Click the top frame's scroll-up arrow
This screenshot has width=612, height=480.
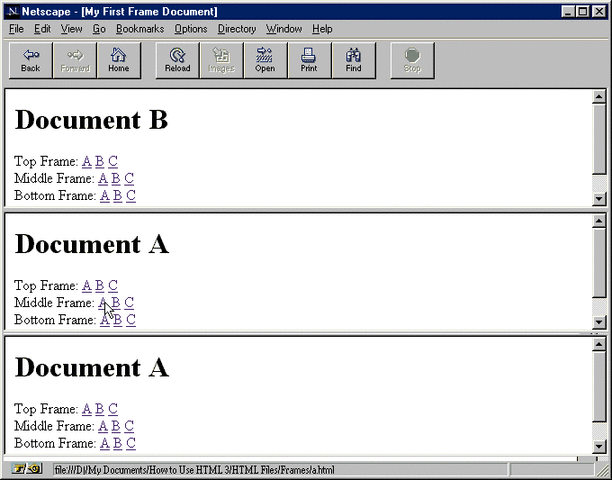pyautogui.click(x=599, y=96)
